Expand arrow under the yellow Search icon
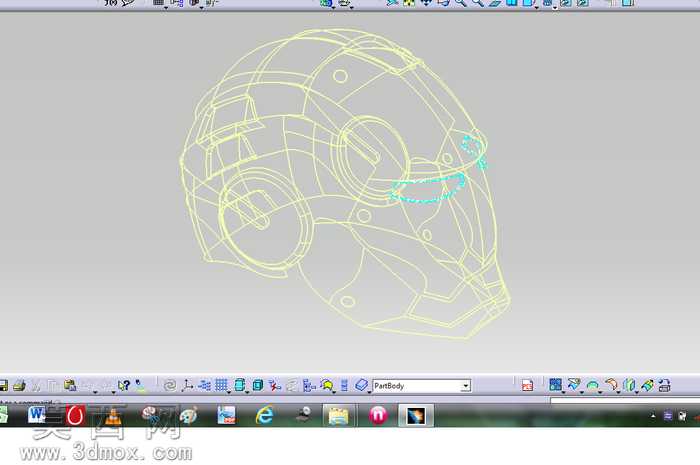This screenshot has height=465, width=700. (x=334, y=392)
